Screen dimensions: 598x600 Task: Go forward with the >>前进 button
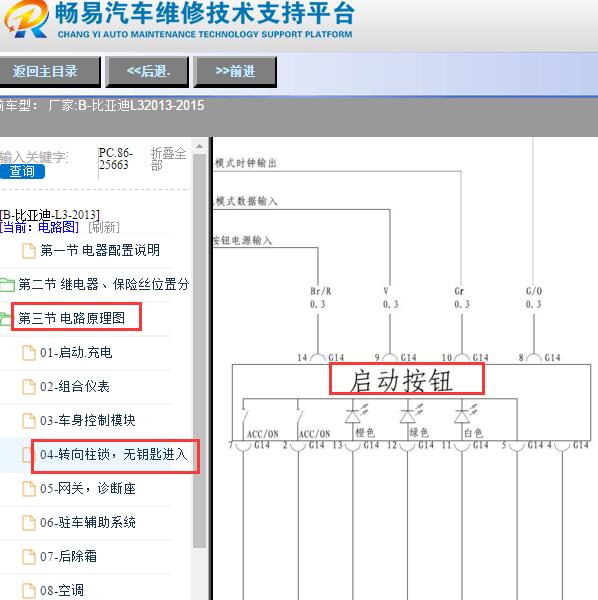235,72
